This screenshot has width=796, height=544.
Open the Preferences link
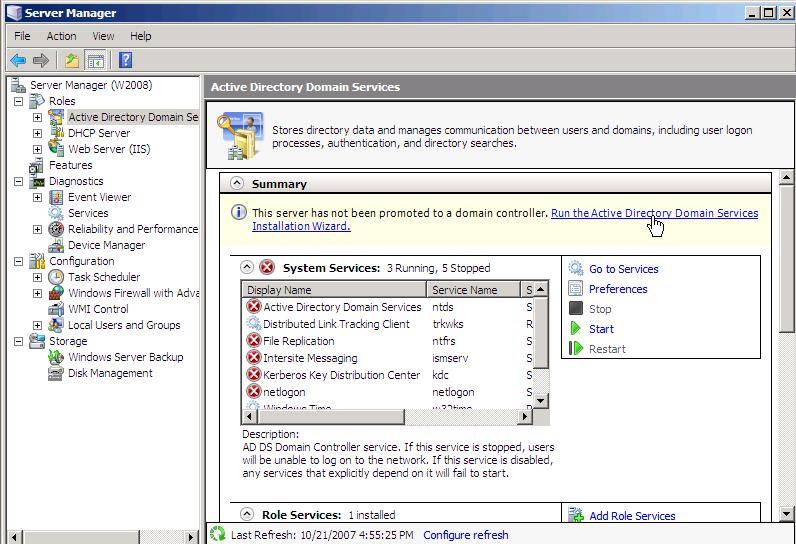pos(618,289)
